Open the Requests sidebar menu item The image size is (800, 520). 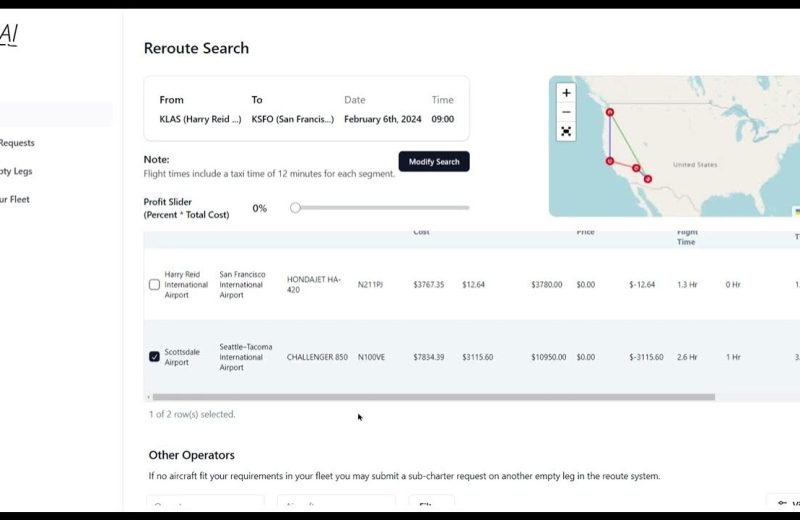[x=16, y=143]
